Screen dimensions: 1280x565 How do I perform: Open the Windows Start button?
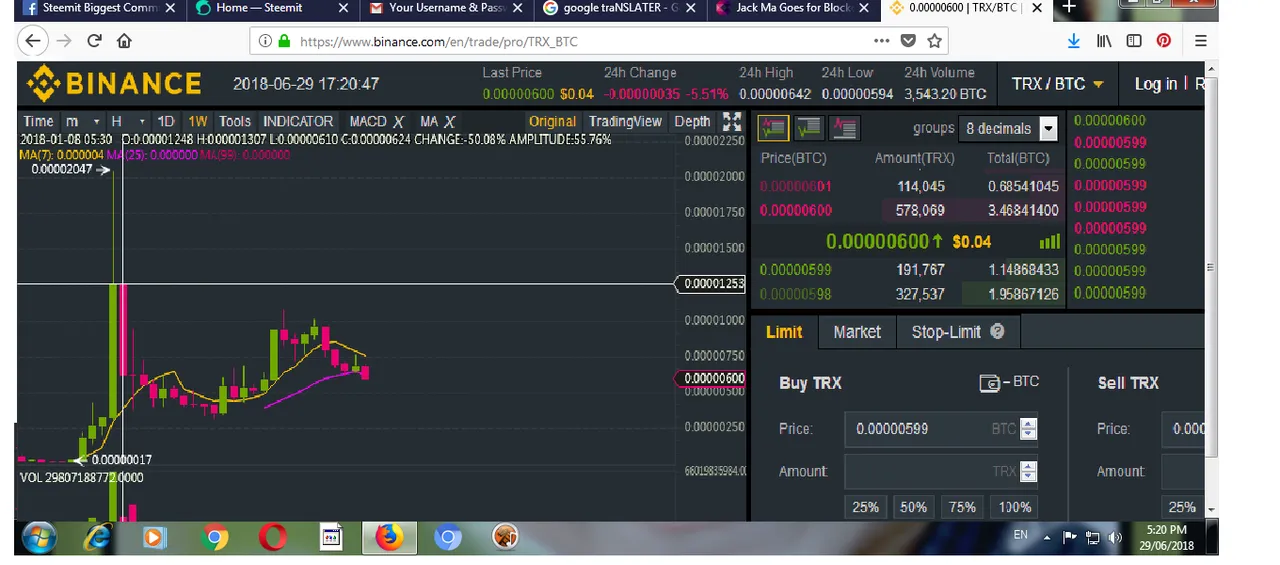(38, 537)
